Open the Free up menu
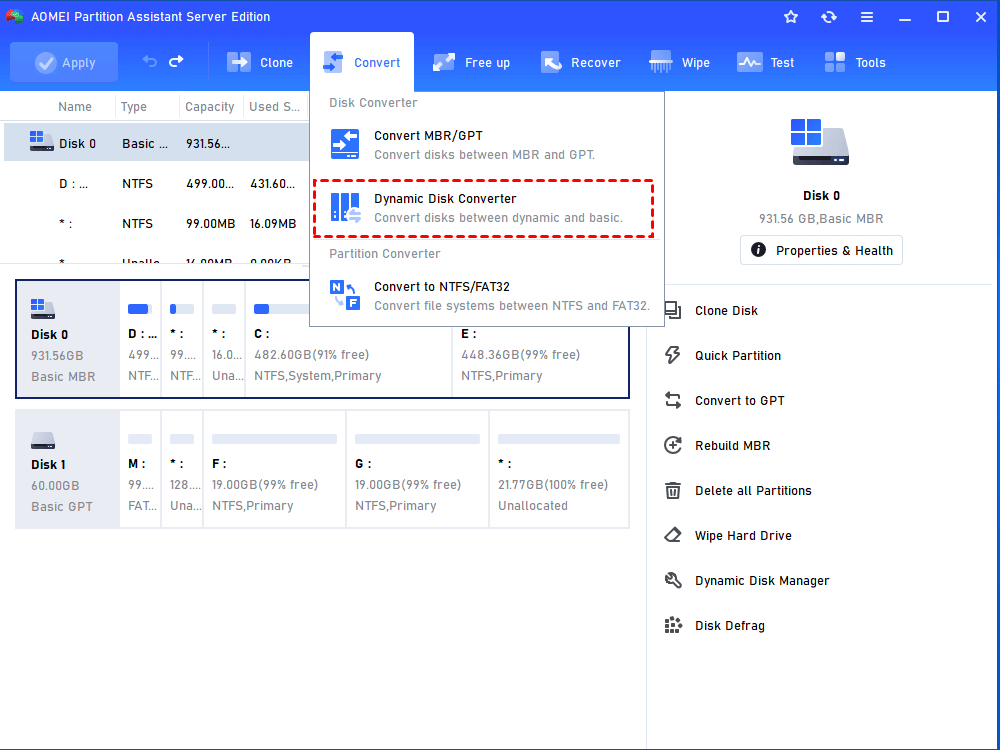The image size is (1000, 750). 471,62
